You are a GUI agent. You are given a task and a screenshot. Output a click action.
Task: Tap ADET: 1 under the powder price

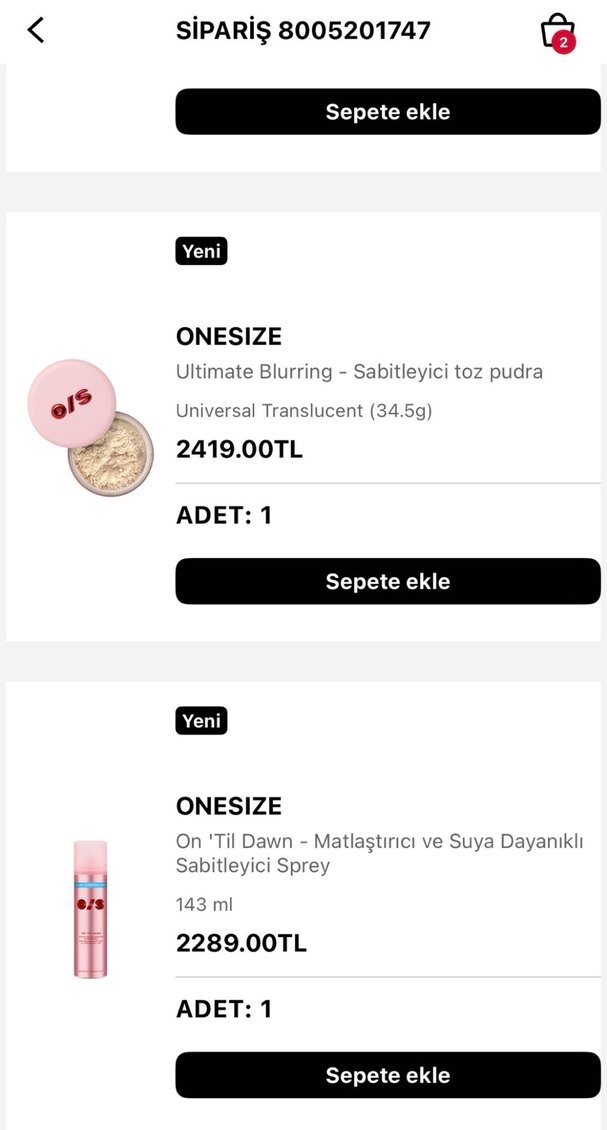pos(224,515)
